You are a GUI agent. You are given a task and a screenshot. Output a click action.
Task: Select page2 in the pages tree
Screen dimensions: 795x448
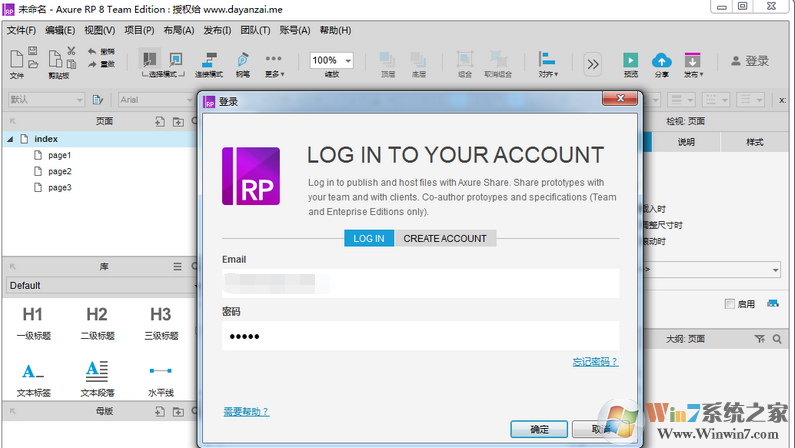tap(60, 171)
